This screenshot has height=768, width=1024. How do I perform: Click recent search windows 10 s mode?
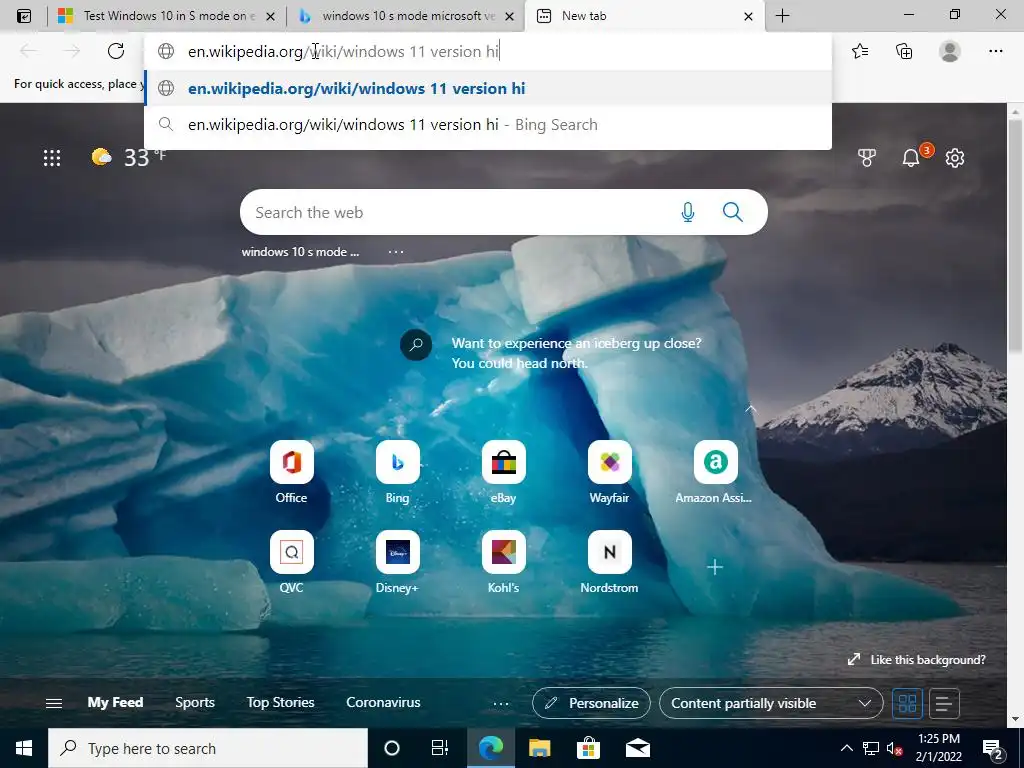pos(300,252)
